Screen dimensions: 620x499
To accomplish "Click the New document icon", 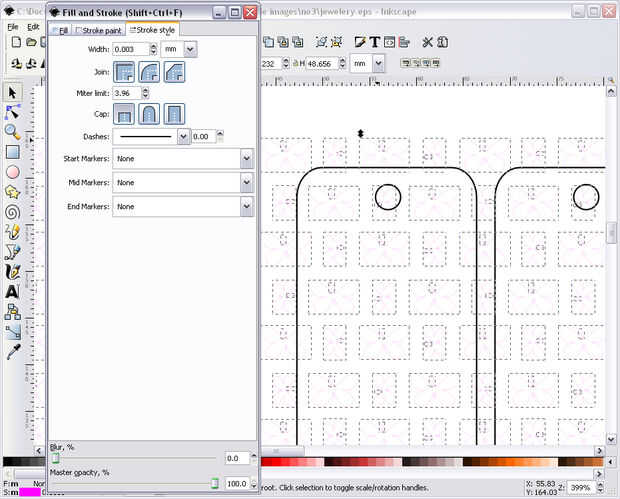I will [16, 42].
